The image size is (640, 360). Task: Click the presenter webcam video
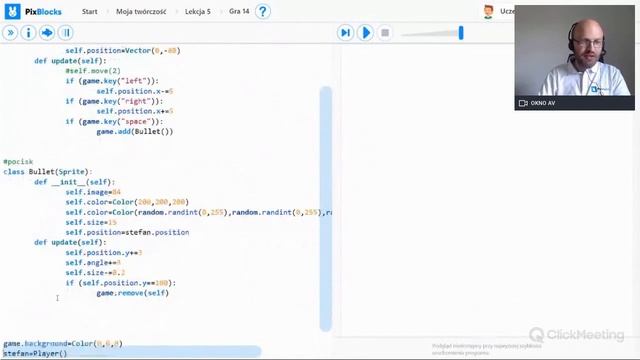point(575,51)
